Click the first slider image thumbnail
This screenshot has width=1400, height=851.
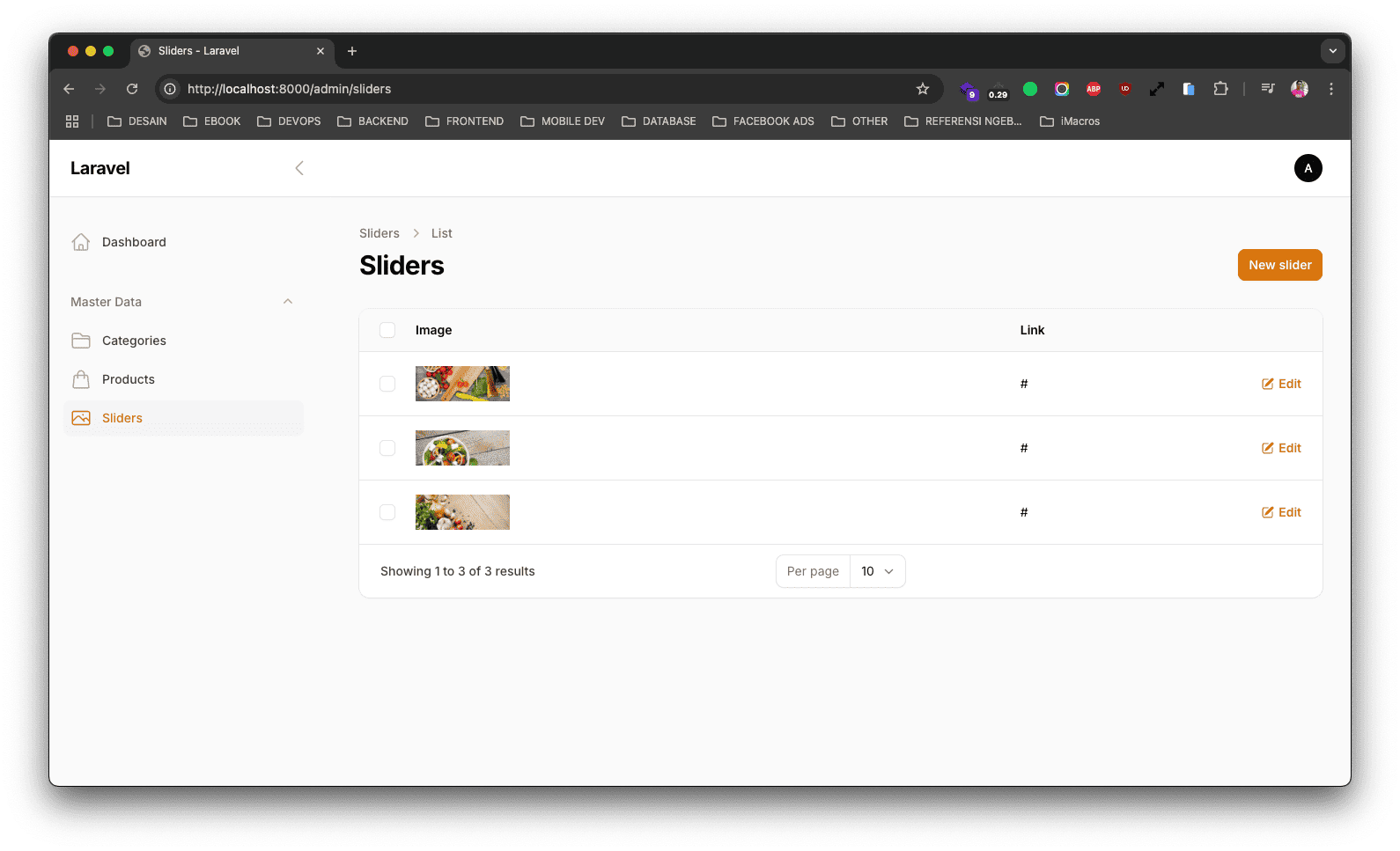click(462, 384)
